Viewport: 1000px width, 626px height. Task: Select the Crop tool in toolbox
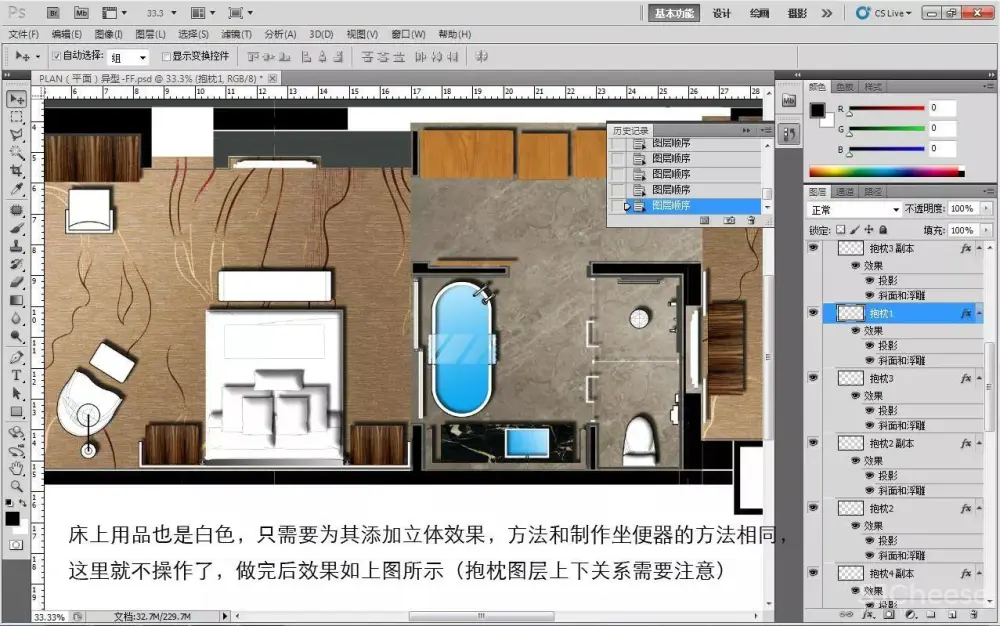point(17,170)
